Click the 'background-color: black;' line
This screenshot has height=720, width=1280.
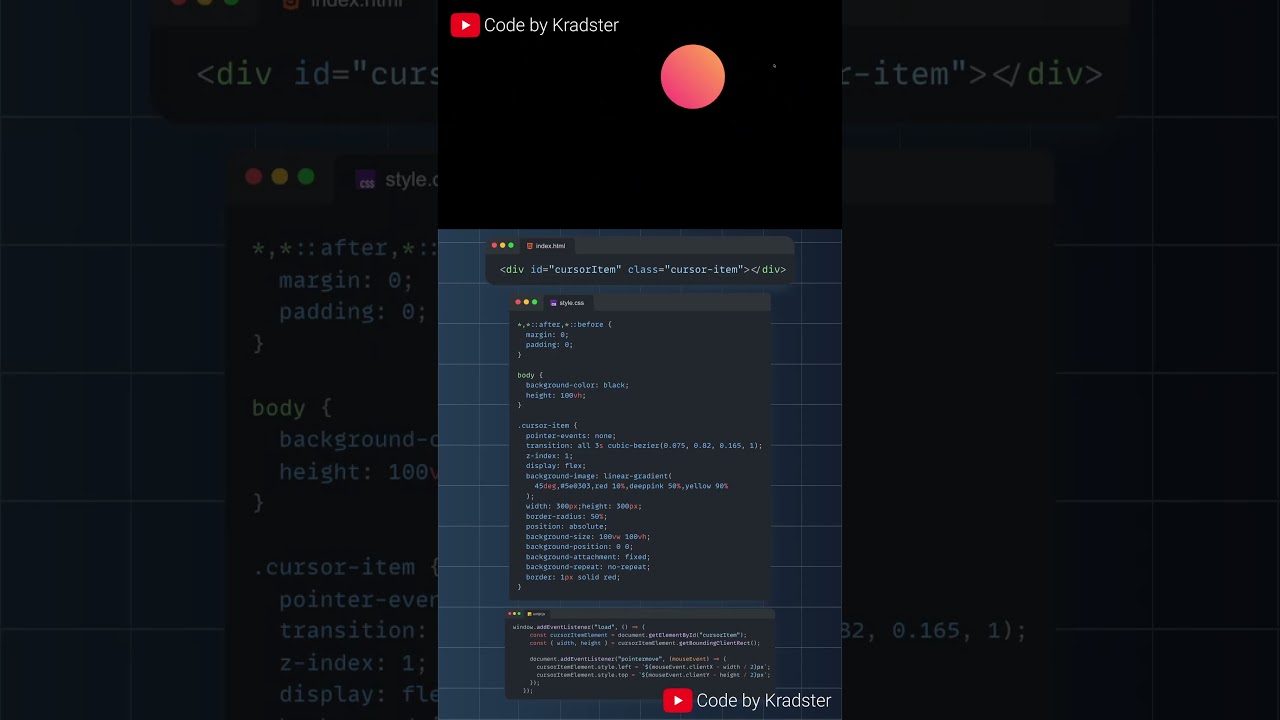[577, 385]
